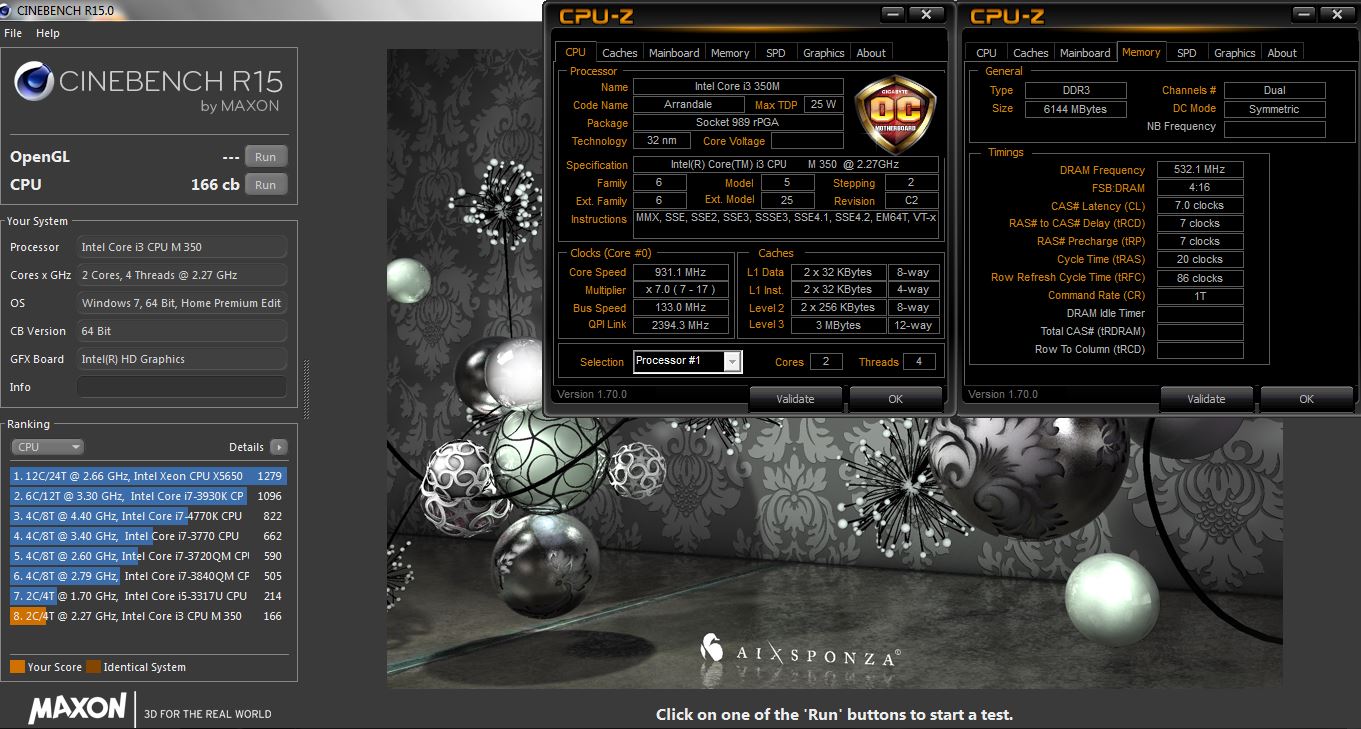The width and height of the screenshot is (1361, 729).
Task: Click the Details arrow icon in Ranking
Action: (278, 447)
